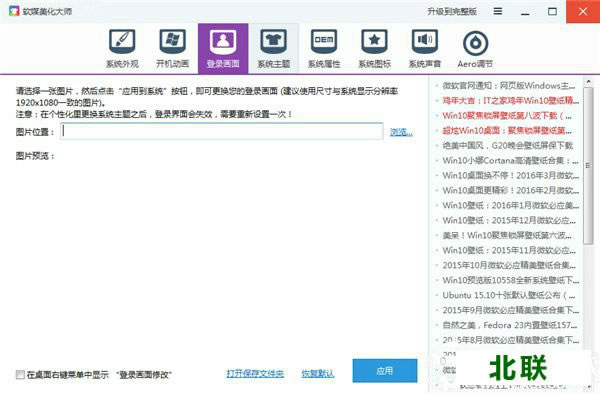
Task: Open news item Win10壁纸：2016年1月微软必应
Action: [x=510, y=205]
